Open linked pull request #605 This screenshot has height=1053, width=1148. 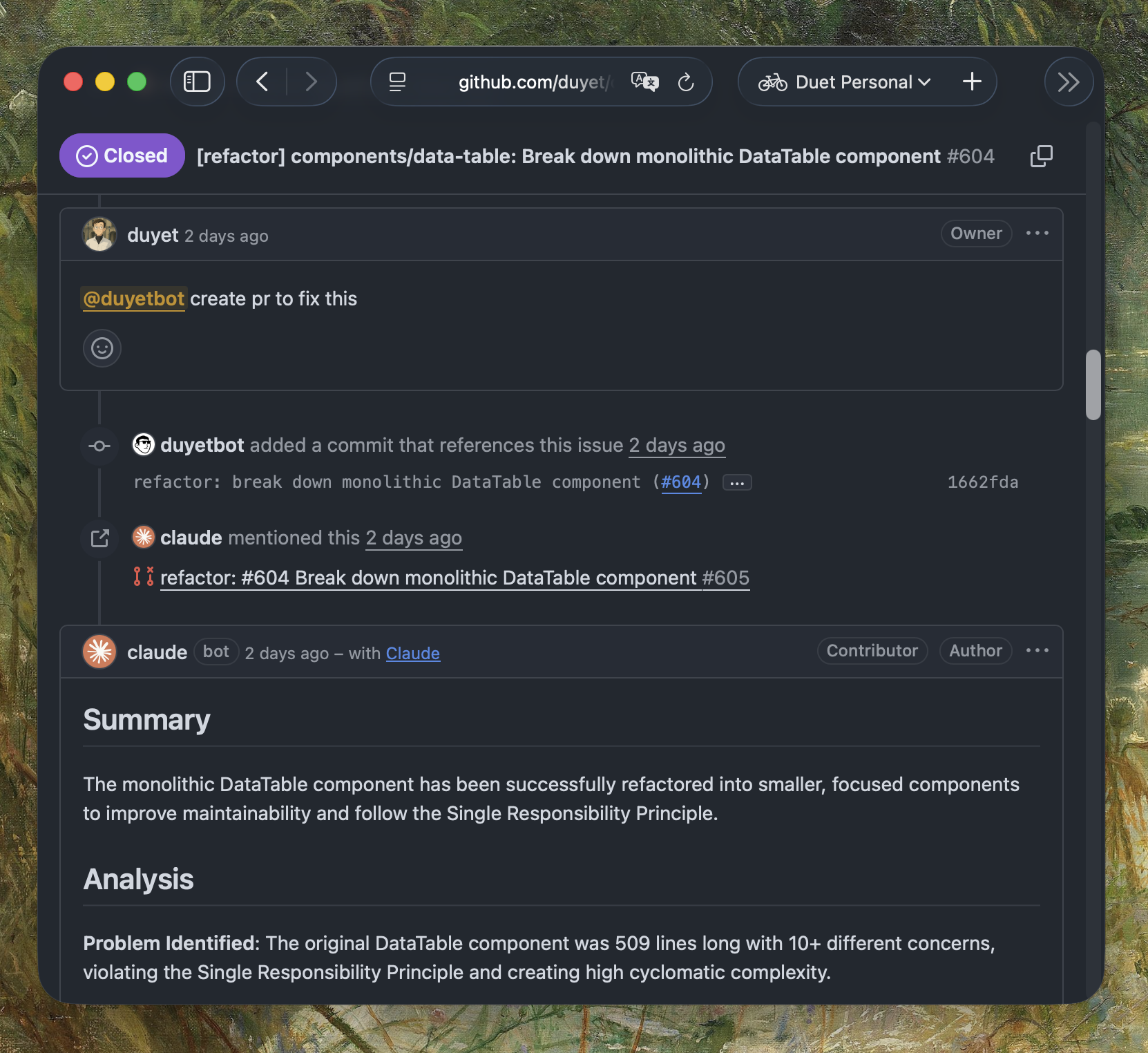pyautogui.click(x=725, y=578)
